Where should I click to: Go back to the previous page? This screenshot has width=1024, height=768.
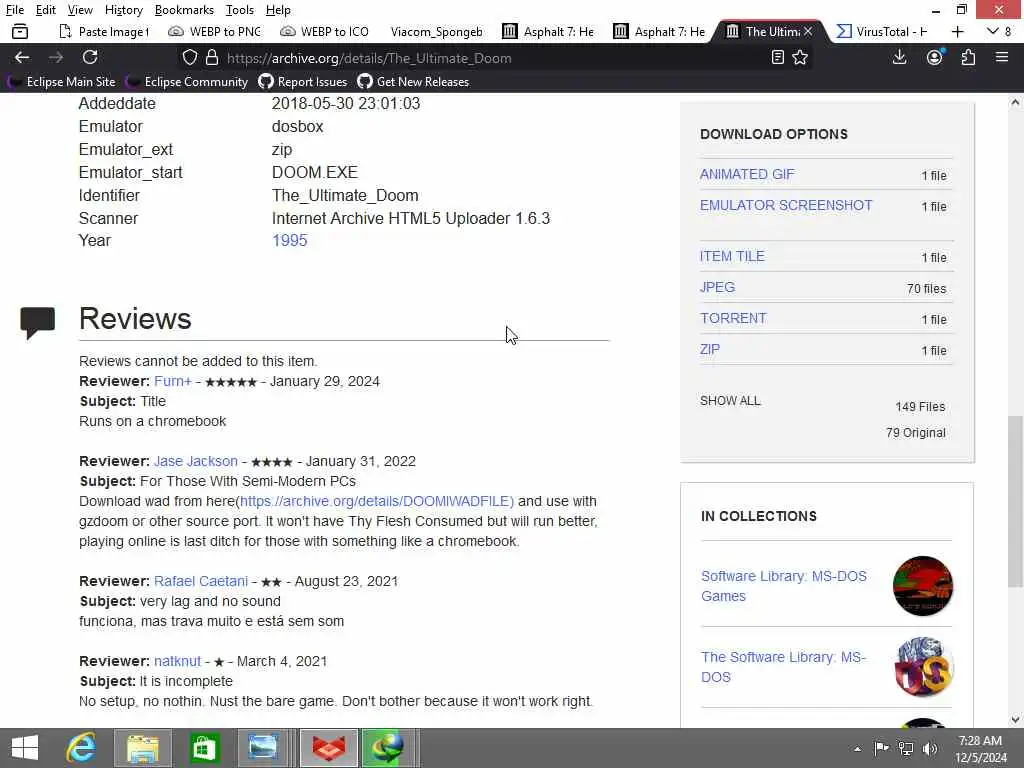coord(22,57)
